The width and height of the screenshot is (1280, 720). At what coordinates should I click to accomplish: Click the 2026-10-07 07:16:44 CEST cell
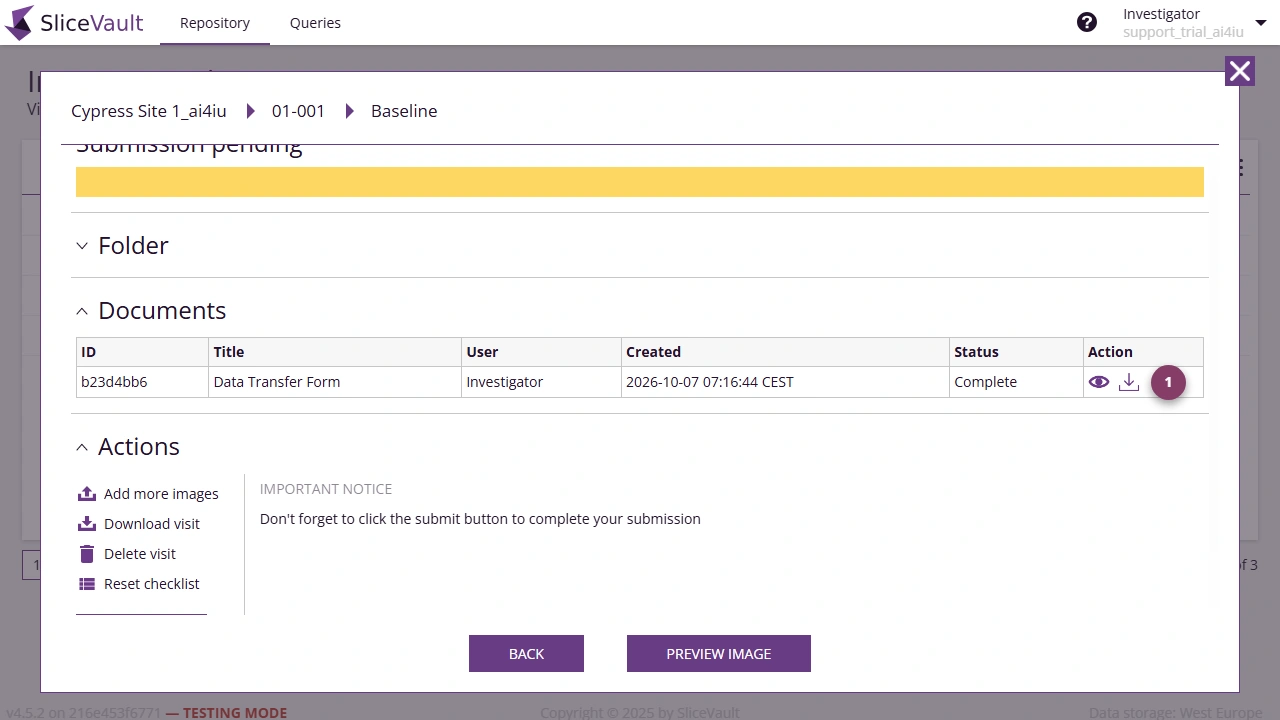click(785, 382)
